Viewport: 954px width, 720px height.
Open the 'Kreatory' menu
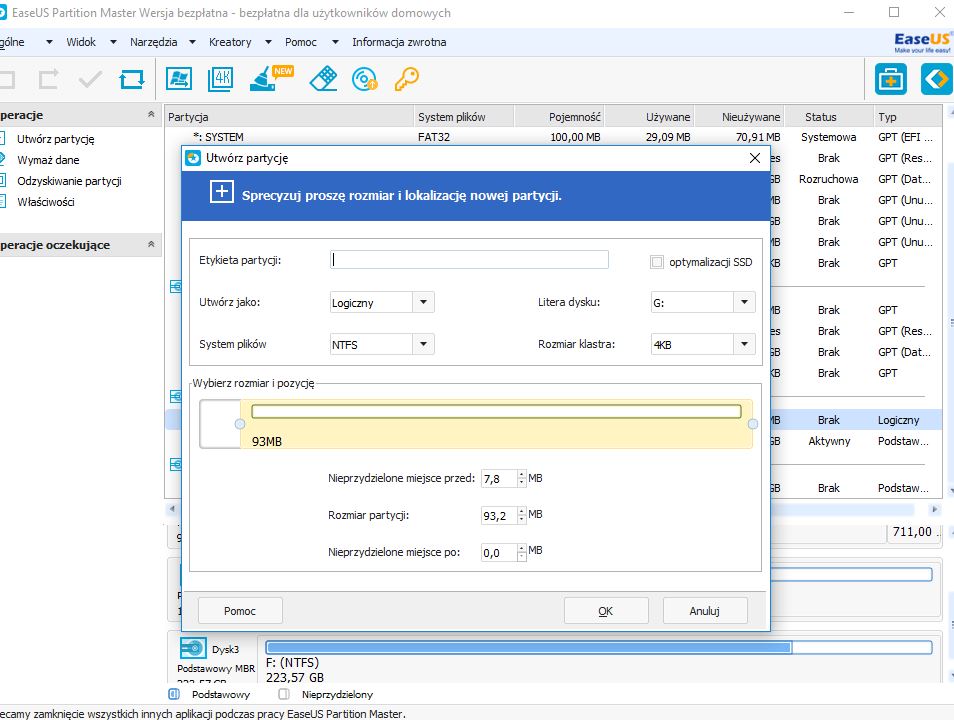(x=230, y=42)
